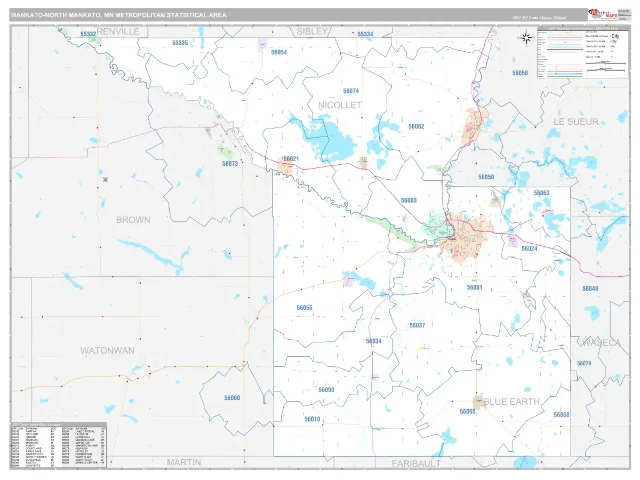Screen dimensions: 640x480
Task: Select the SIBLEY county label
Action: (x=312, y=31)
